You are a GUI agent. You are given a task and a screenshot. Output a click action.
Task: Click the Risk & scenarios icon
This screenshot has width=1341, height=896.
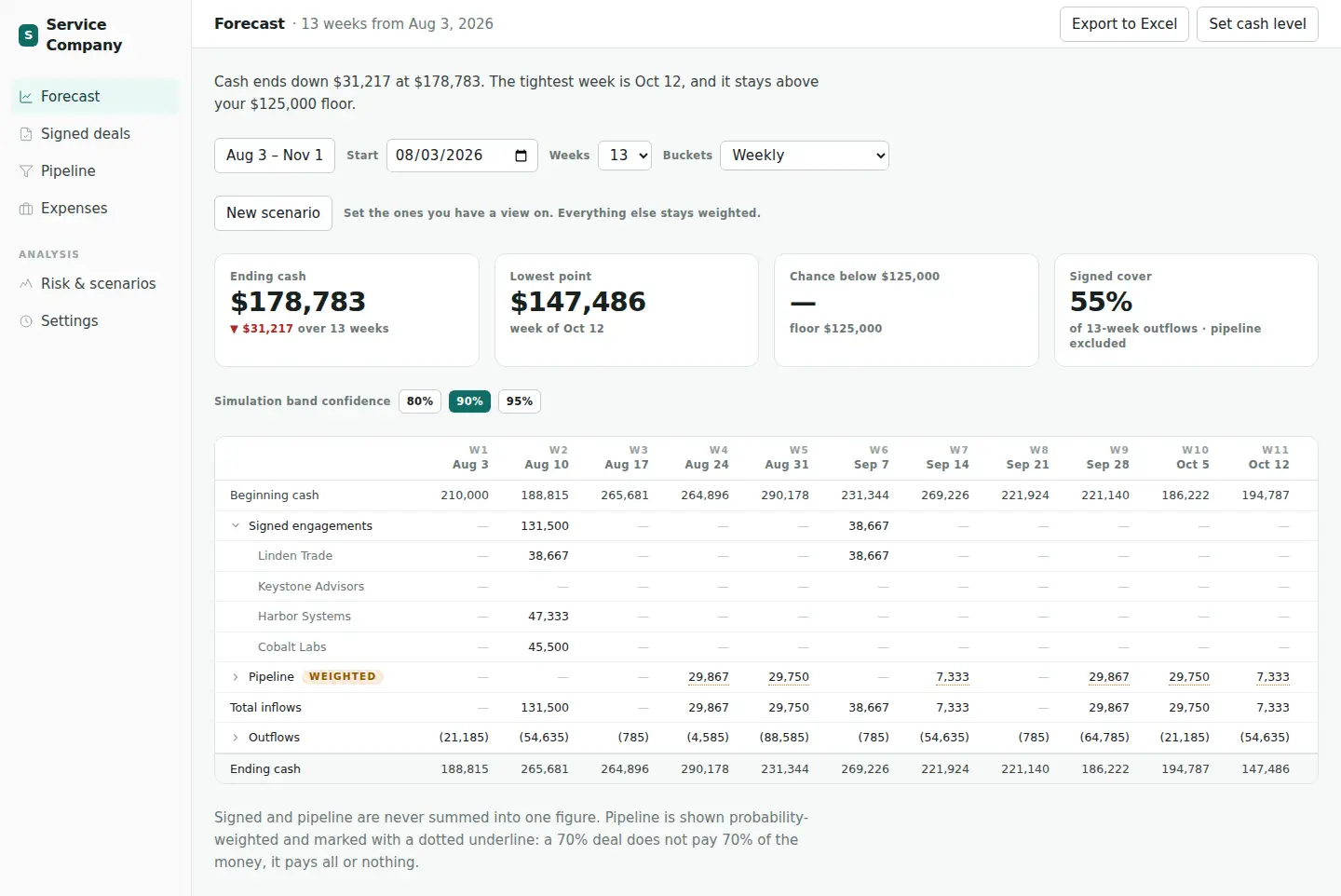(26, 284)
